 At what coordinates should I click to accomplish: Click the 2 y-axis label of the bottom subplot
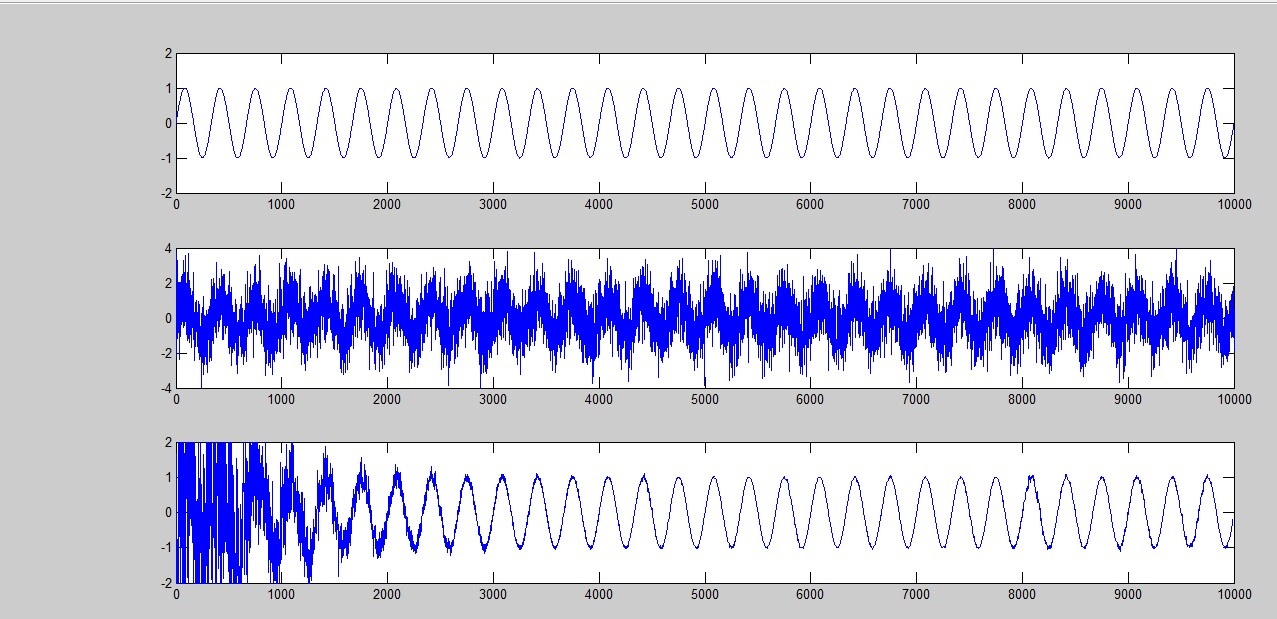[168, 442]
